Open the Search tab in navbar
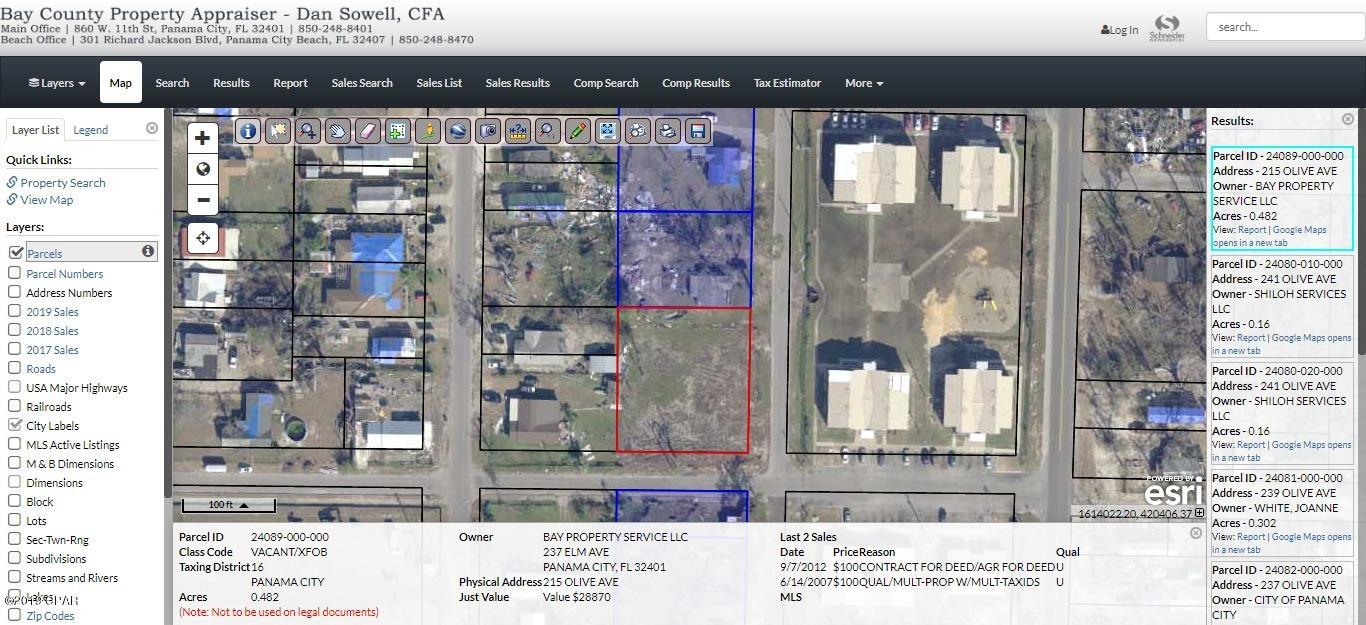The width and height of the screenshot is (1366, 625). coord(172,83)
